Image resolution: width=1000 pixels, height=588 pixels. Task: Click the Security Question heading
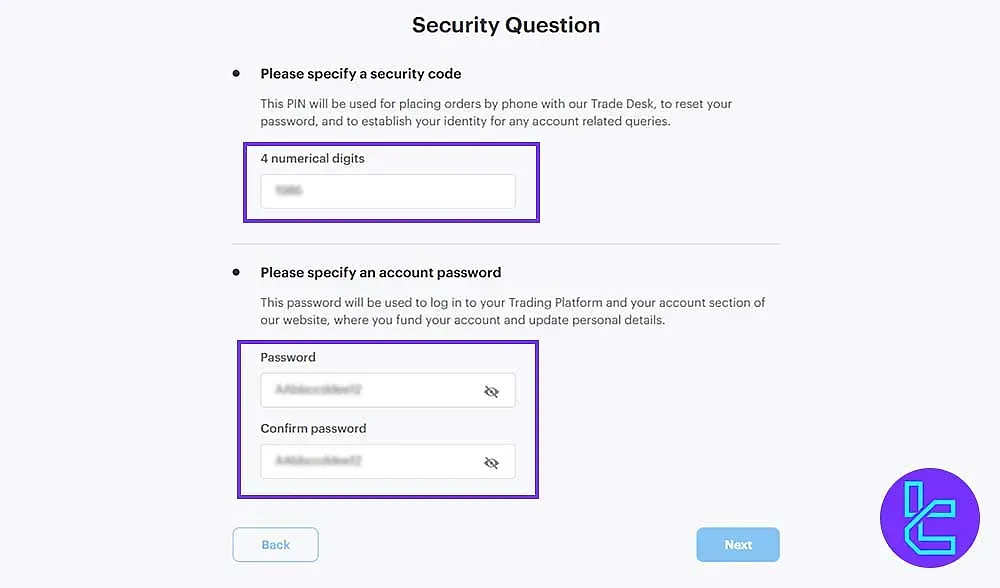point(505,24)
